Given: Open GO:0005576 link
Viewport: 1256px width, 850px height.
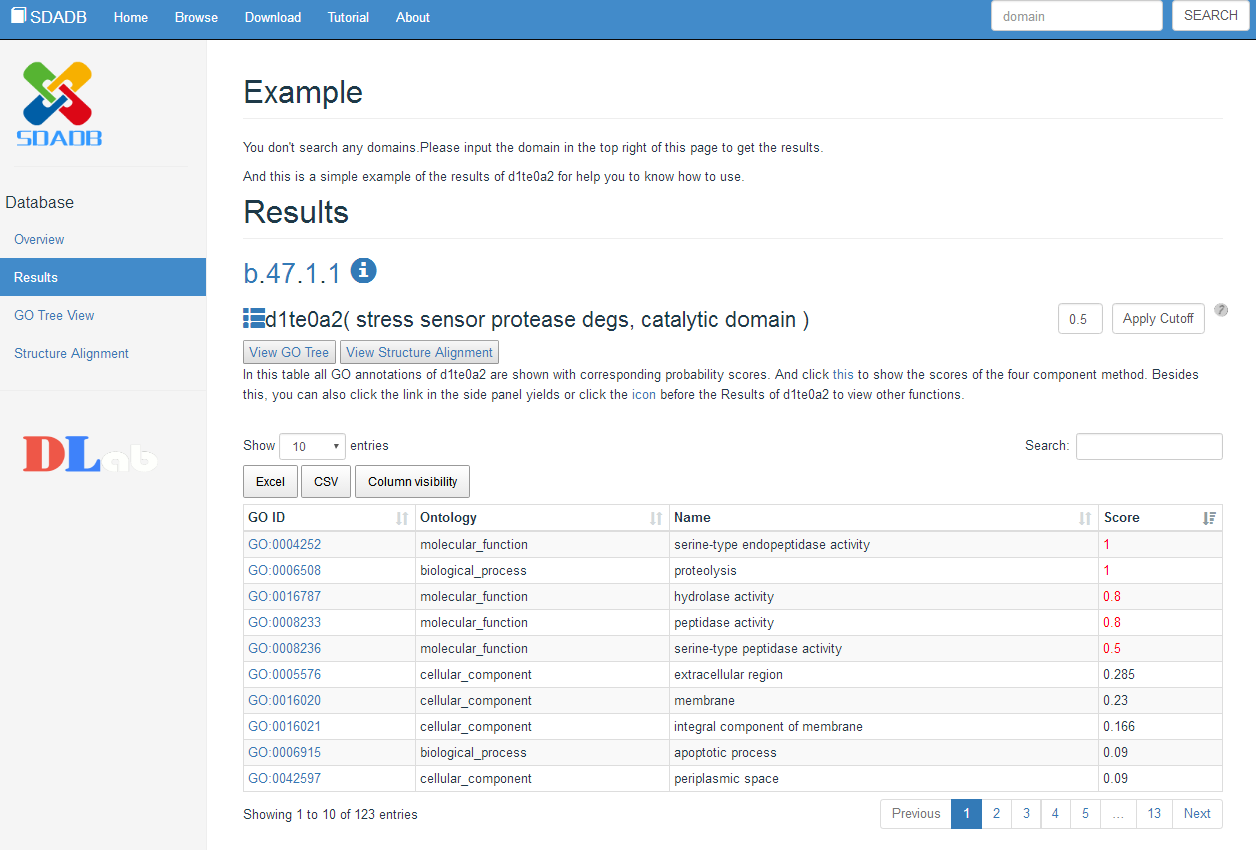Looking at the screenshot, I should tap(285, 675).
